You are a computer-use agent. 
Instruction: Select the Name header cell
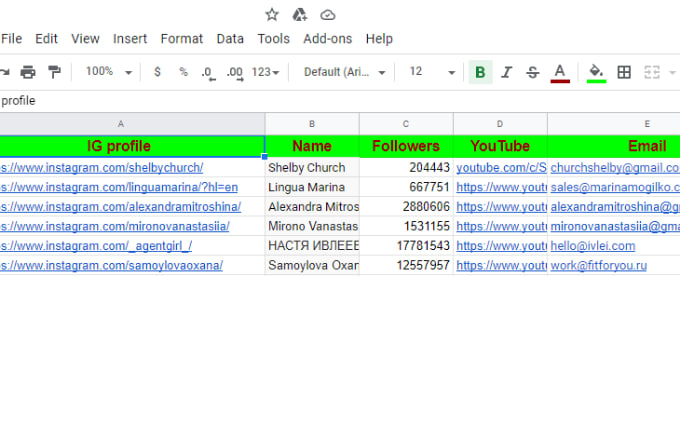312,146
